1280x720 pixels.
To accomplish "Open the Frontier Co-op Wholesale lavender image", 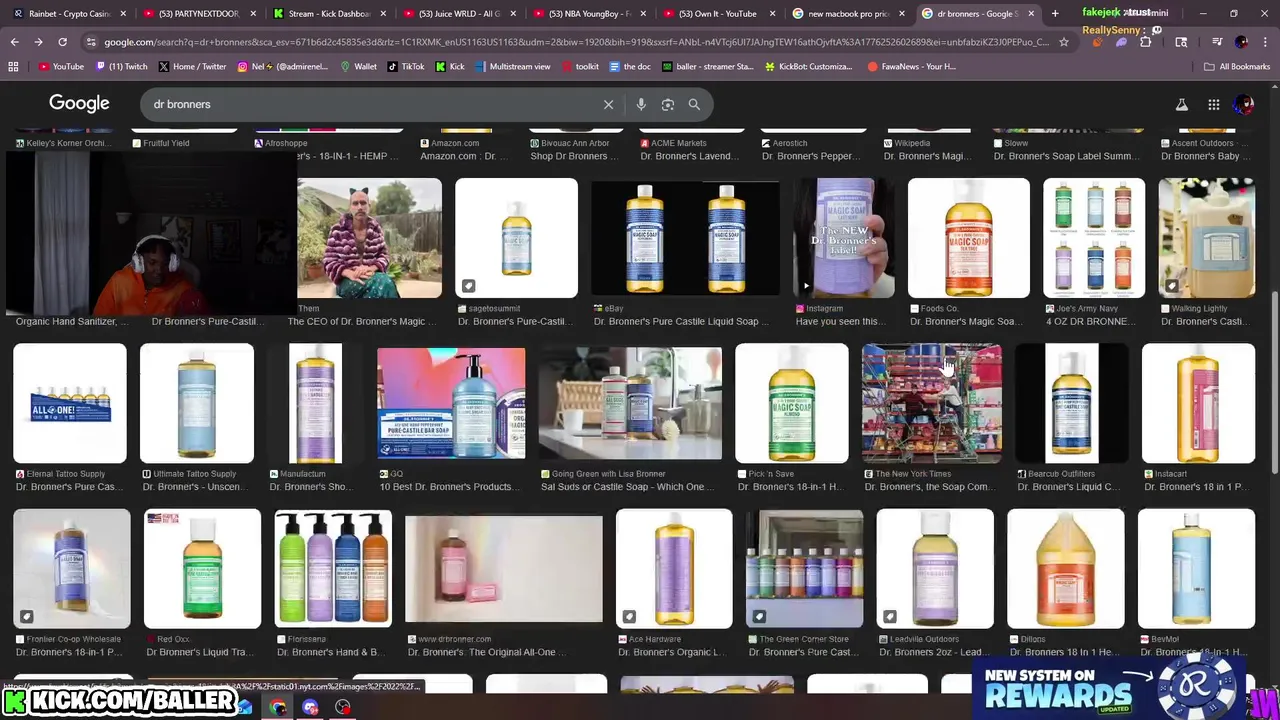I will coord(72,568).
